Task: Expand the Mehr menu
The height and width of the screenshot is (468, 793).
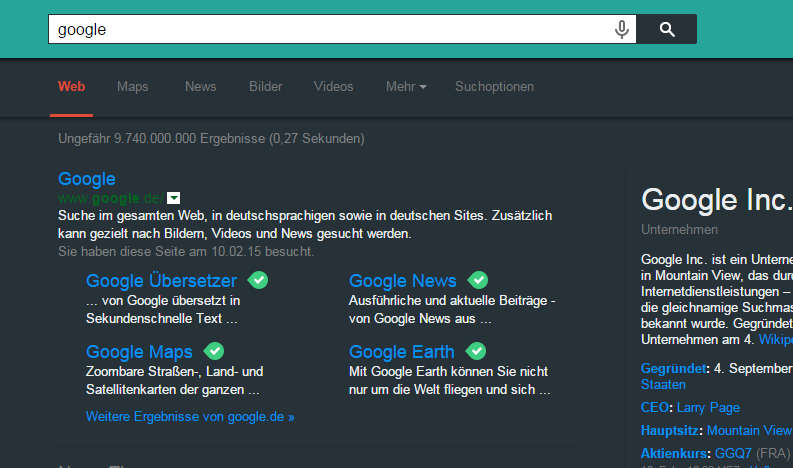Action: (x=406, y=87)
